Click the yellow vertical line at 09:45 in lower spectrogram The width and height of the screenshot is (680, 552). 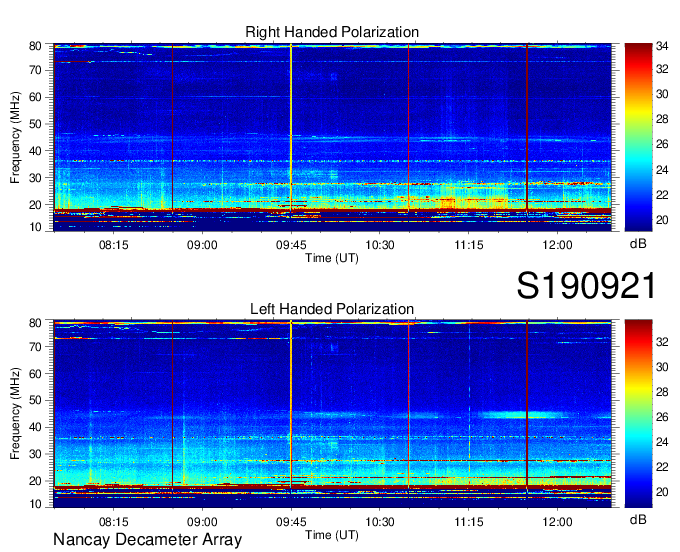(291, 403)
